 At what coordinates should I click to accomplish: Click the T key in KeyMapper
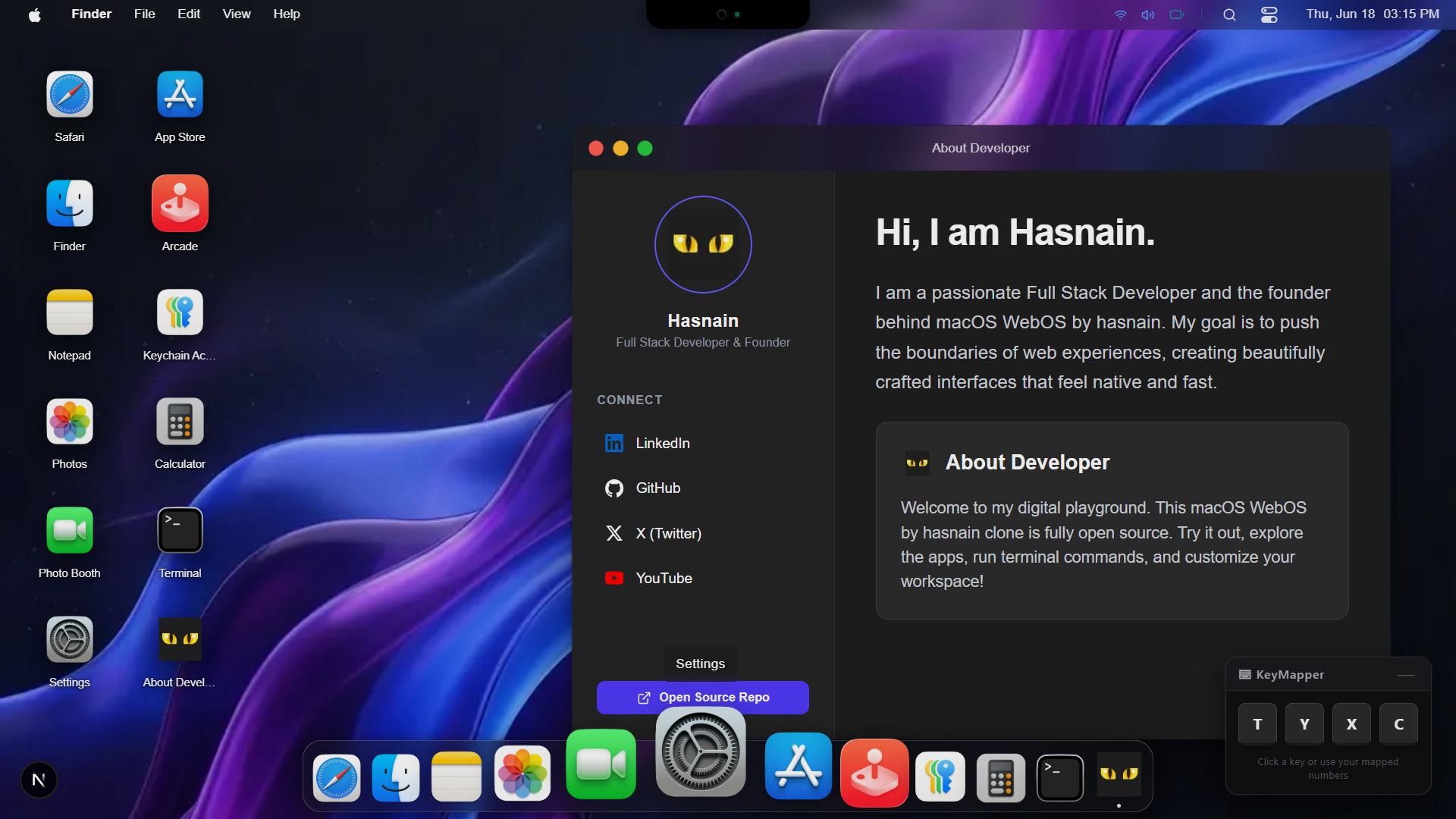1257,724
